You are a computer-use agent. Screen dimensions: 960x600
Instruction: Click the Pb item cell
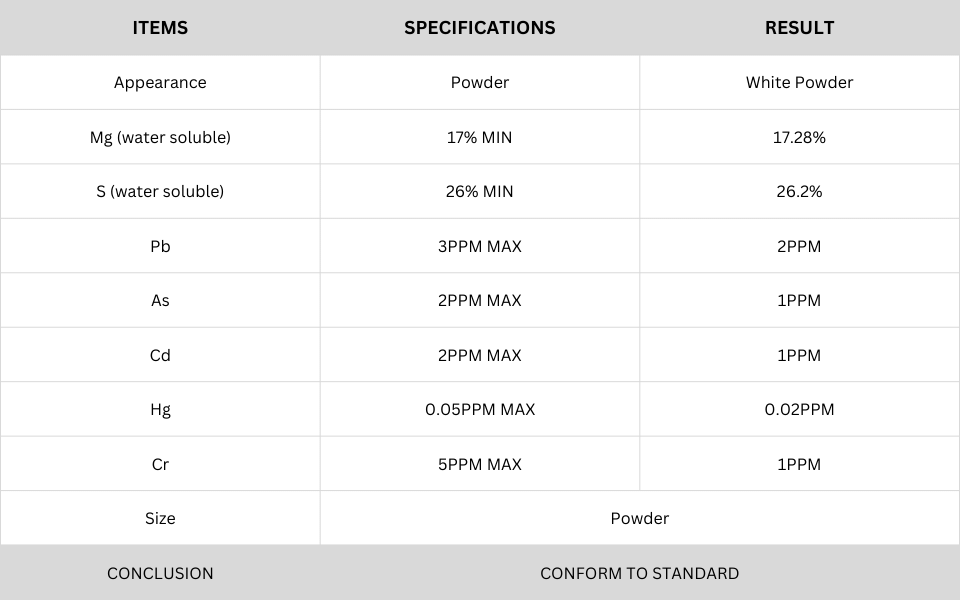pos(160,246)
